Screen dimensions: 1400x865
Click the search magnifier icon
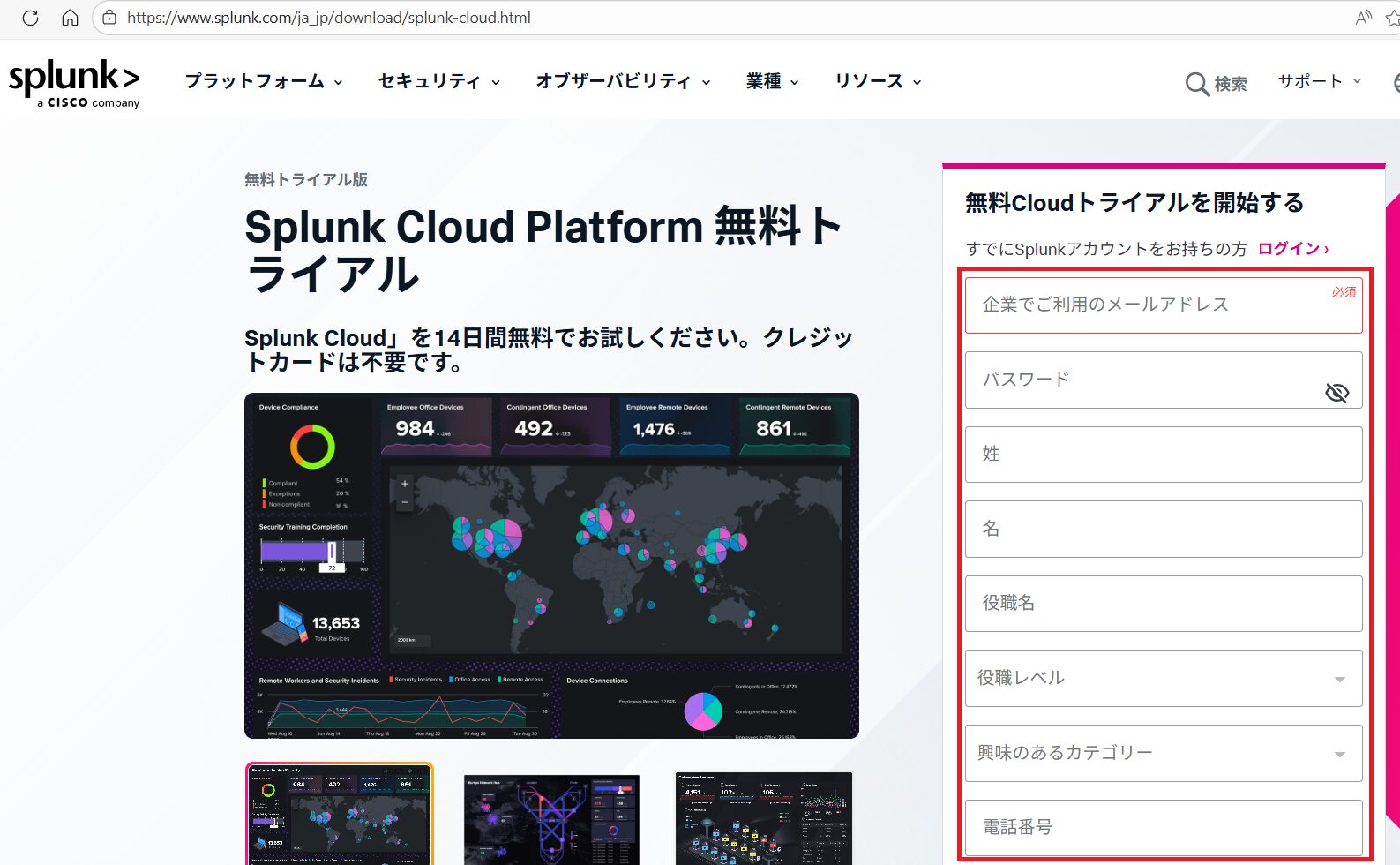point(1196,84)
